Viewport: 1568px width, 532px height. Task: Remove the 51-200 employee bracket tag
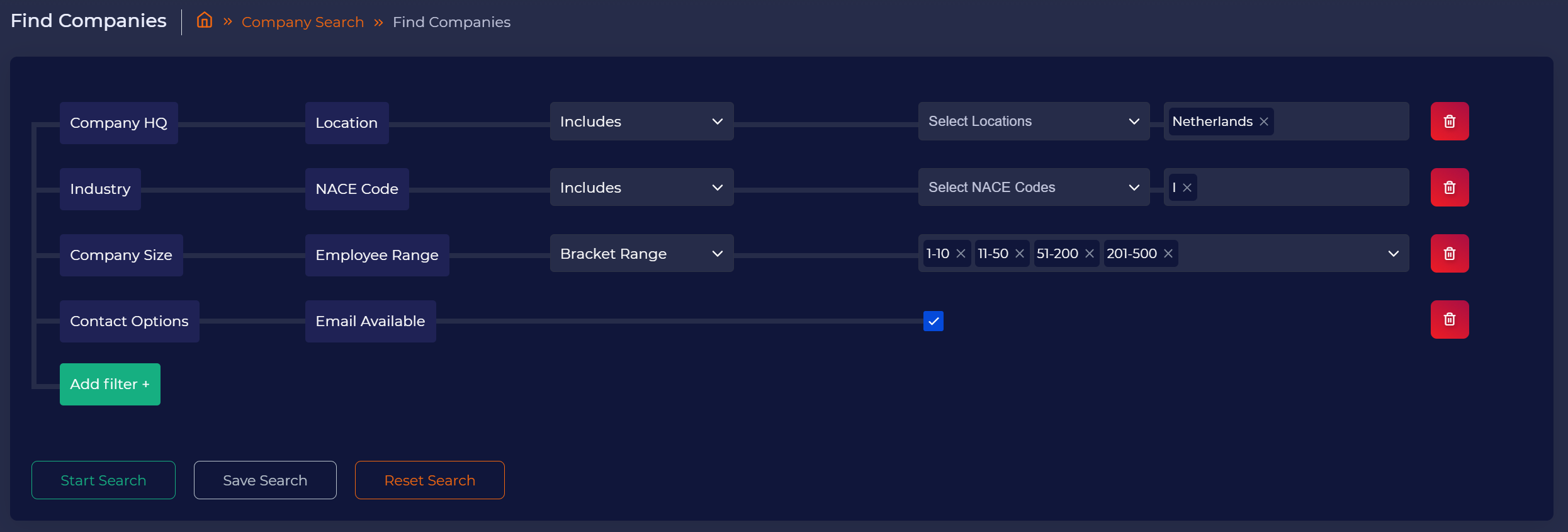(1090, 254)
